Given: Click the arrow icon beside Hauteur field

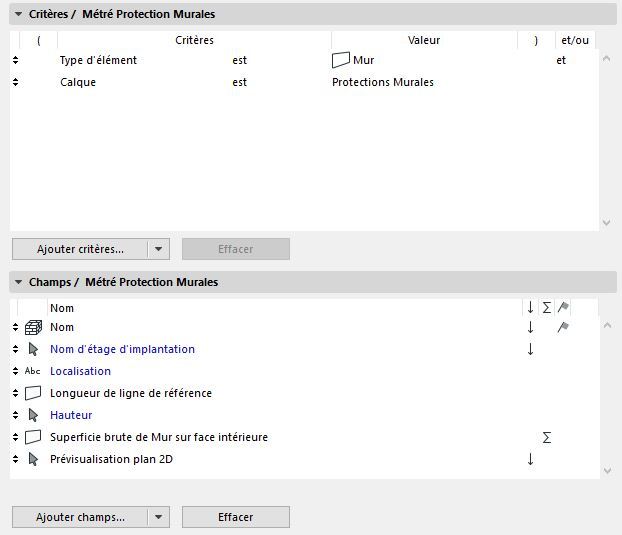Looking at the screenshot, I should (x=33, y=415).
